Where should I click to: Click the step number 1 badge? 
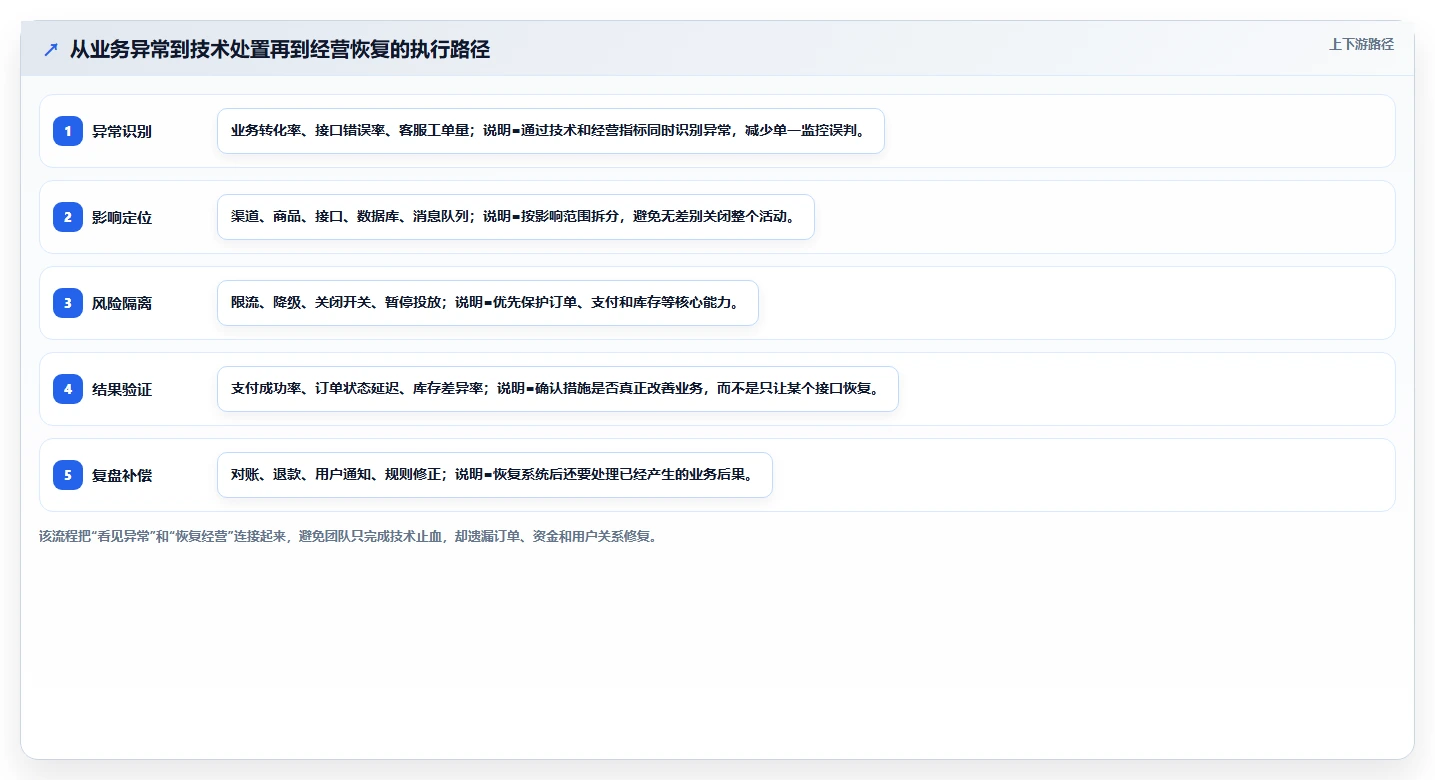[x=68, y=131]
